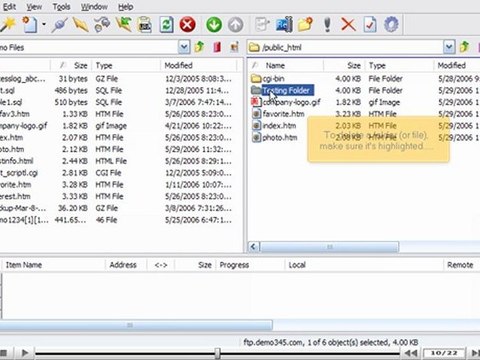Select the 31 bytes GZ File row
Viewport: 480px width, 360px height.
[x=117, y=79]
